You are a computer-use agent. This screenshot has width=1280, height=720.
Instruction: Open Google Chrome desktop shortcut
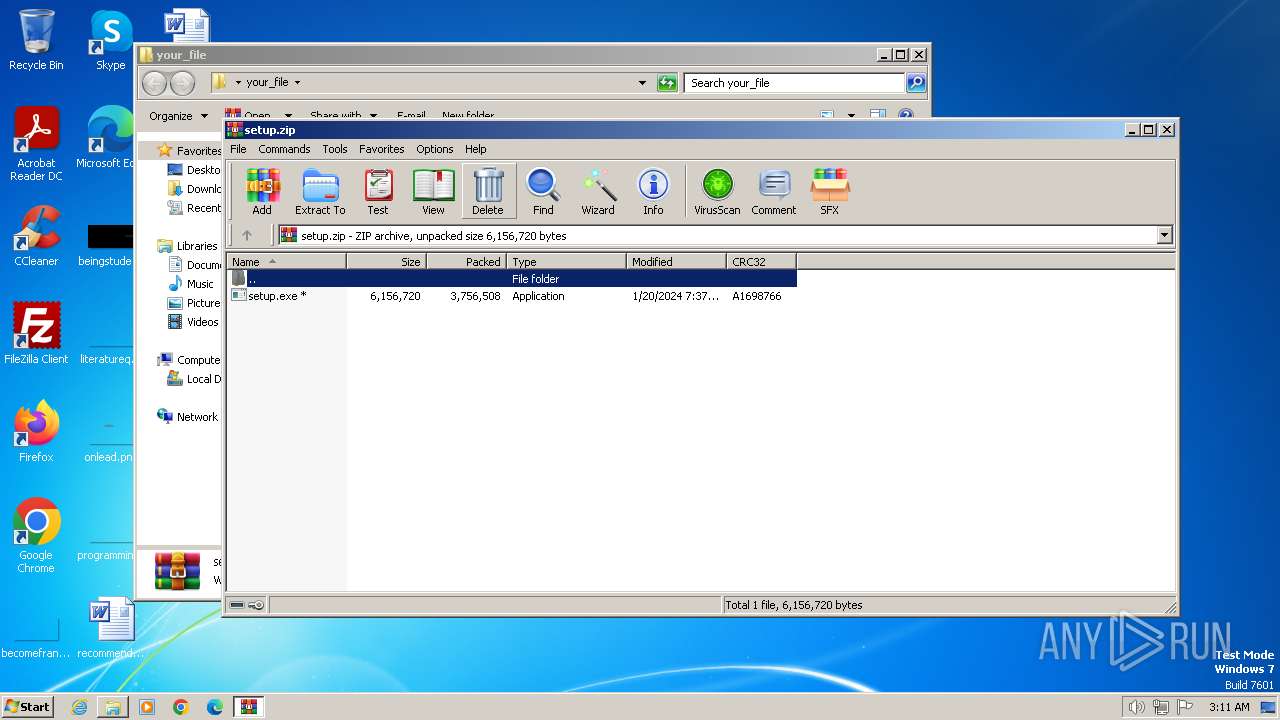36,536
